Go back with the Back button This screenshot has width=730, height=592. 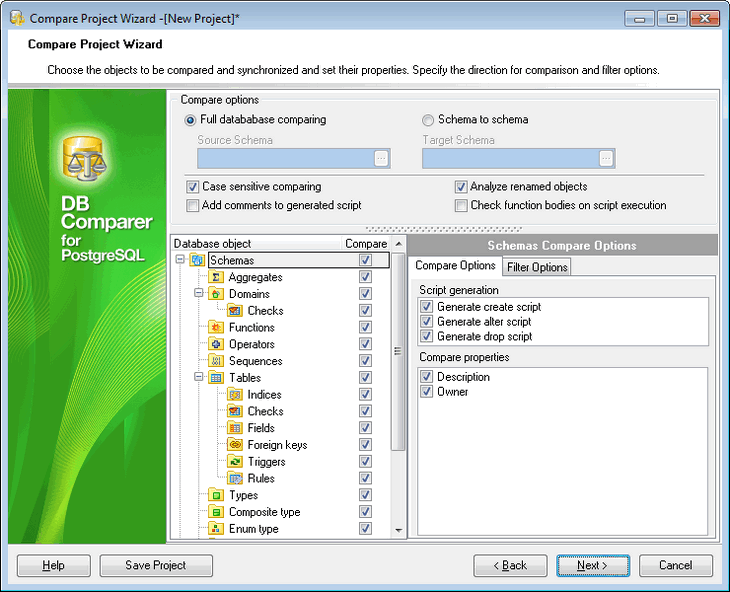pos(510,565)
